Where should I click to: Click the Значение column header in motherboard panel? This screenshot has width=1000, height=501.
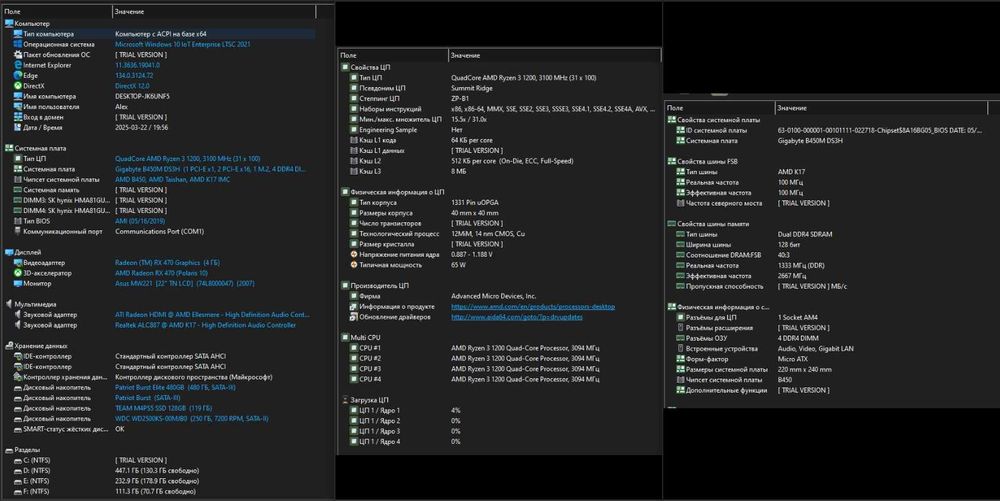881,108
